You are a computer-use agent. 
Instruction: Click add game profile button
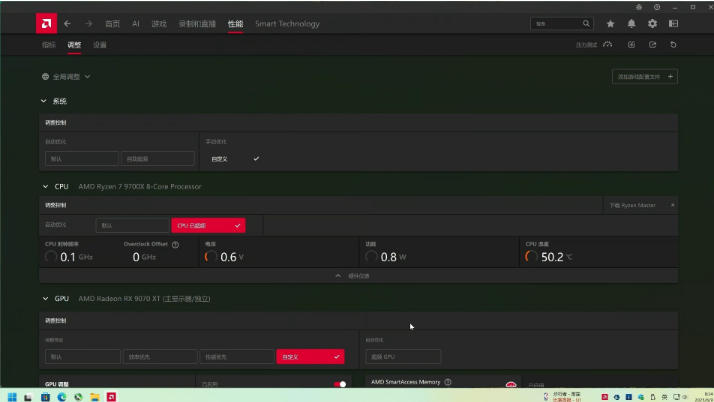tap(645, 76)
